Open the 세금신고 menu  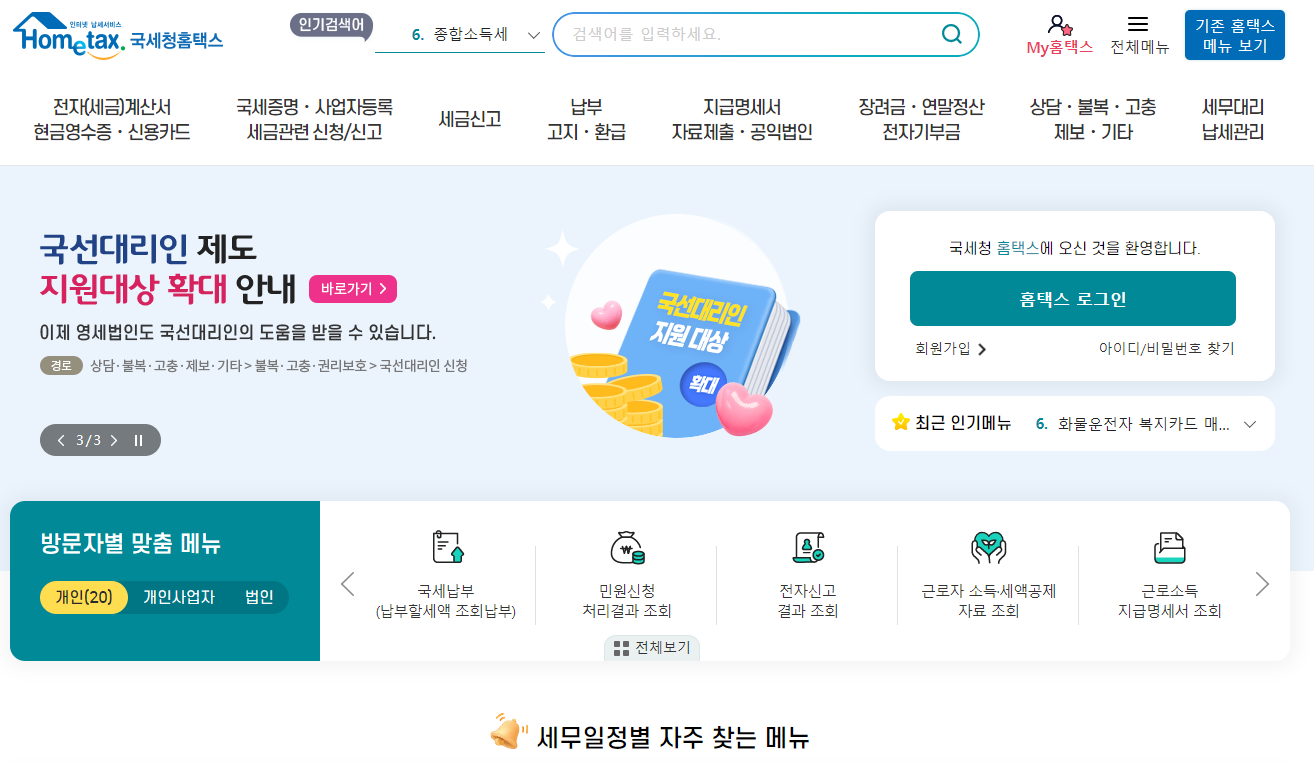470,118
